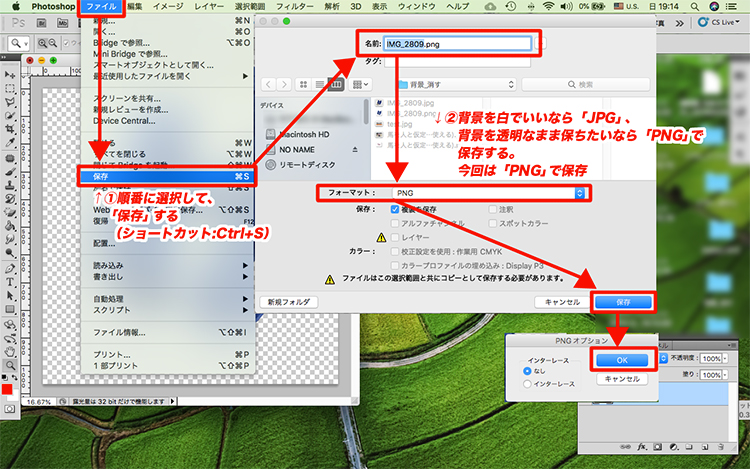Toggle the アルファチャンネル checkbox
This screenshot has height=469, width=750.
coord(395,223)
